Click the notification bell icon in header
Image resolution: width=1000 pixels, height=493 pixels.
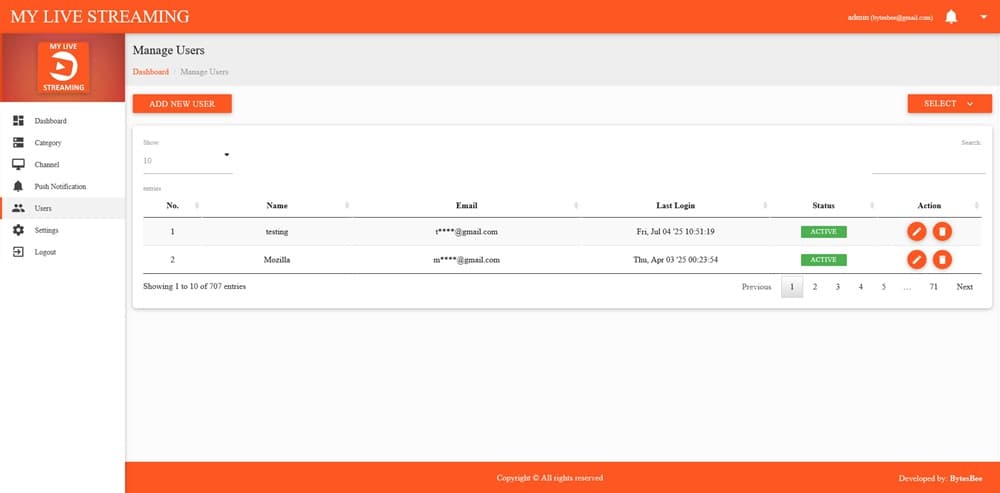tap(951, 17)
